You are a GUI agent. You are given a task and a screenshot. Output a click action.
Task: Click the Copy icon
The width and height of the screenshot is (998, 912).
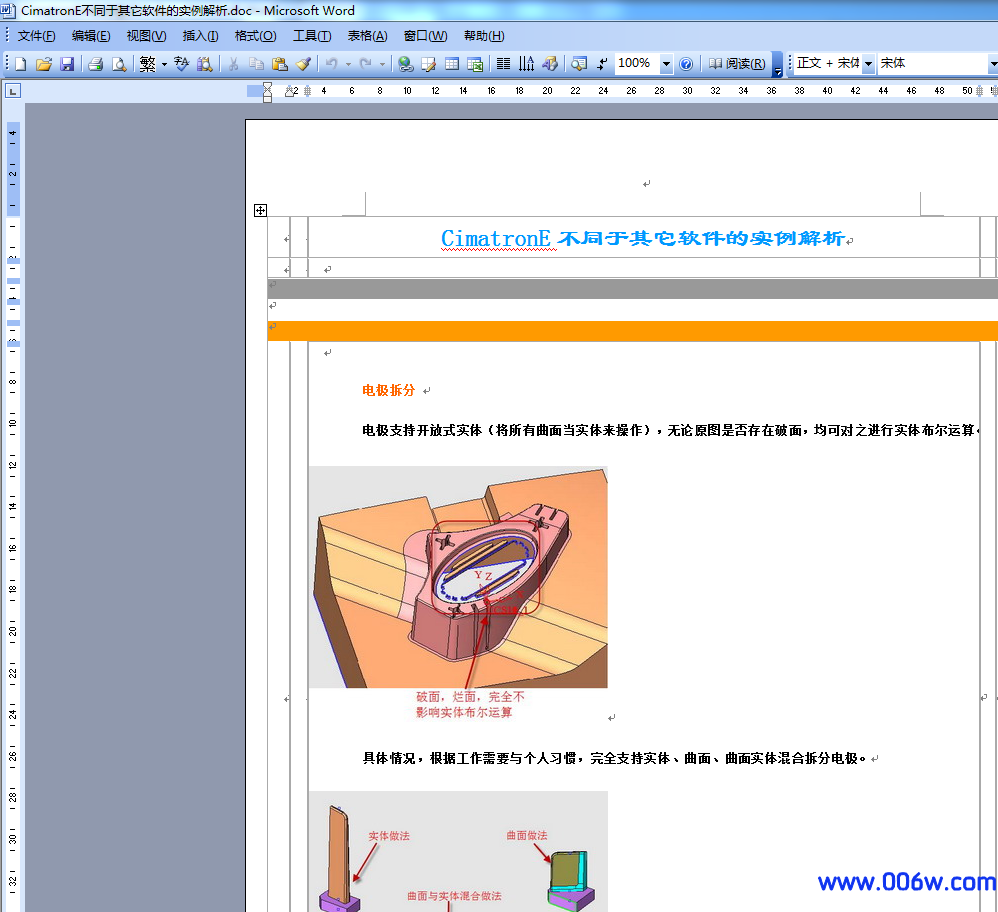tap(257, 64)
